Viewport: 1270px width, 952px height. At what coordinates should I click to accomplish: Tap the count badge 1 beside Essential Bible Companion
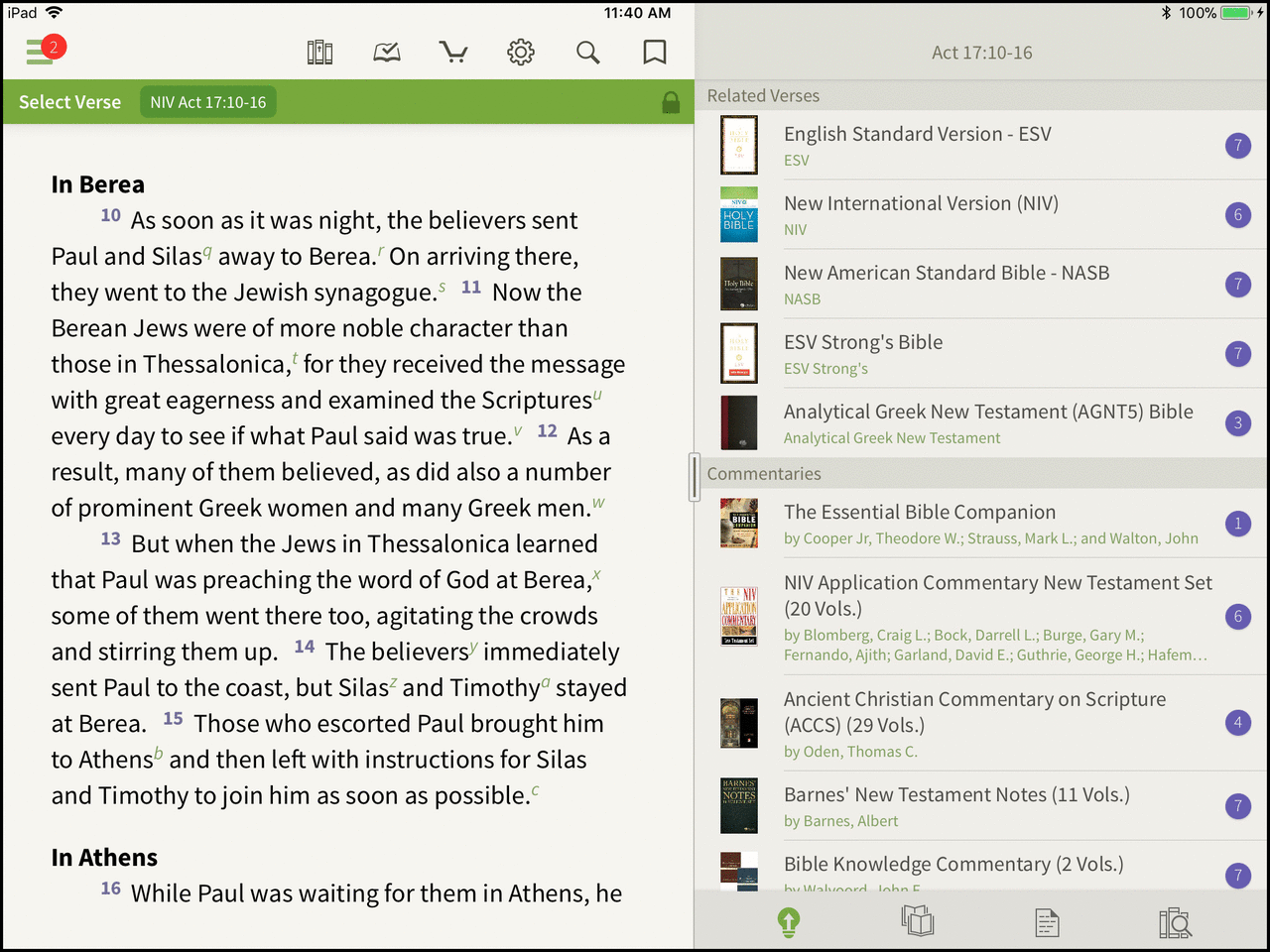[1237, 524]
